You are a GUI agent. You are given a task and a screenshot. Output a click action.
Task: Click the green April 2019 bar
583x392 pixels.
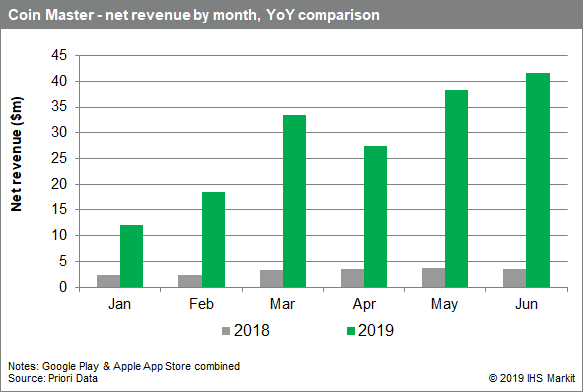(375, 216)
